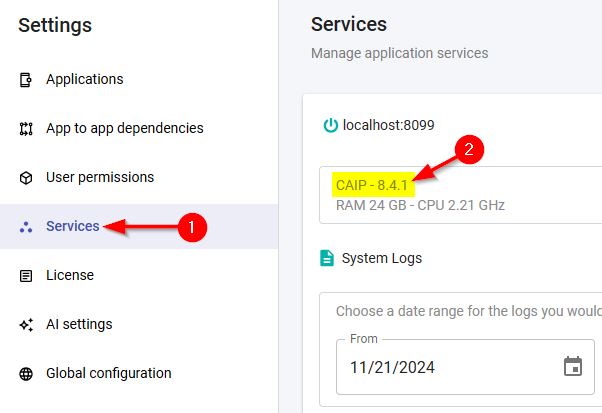
Task: Go to App to app dependencies
Action: (125, 128)
